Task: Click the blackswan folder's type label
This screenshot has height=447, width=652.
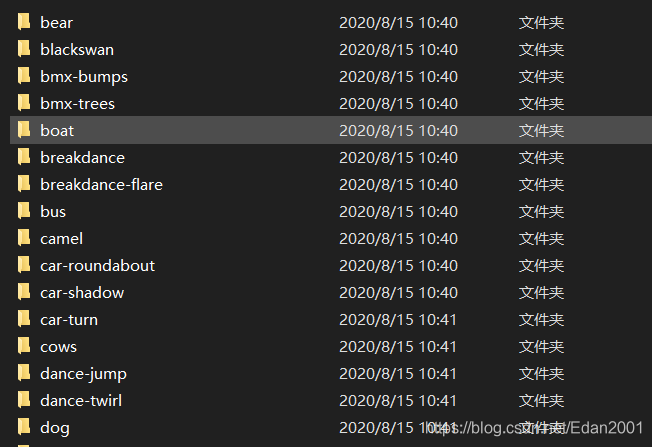Action: click(x=541, y=49)
